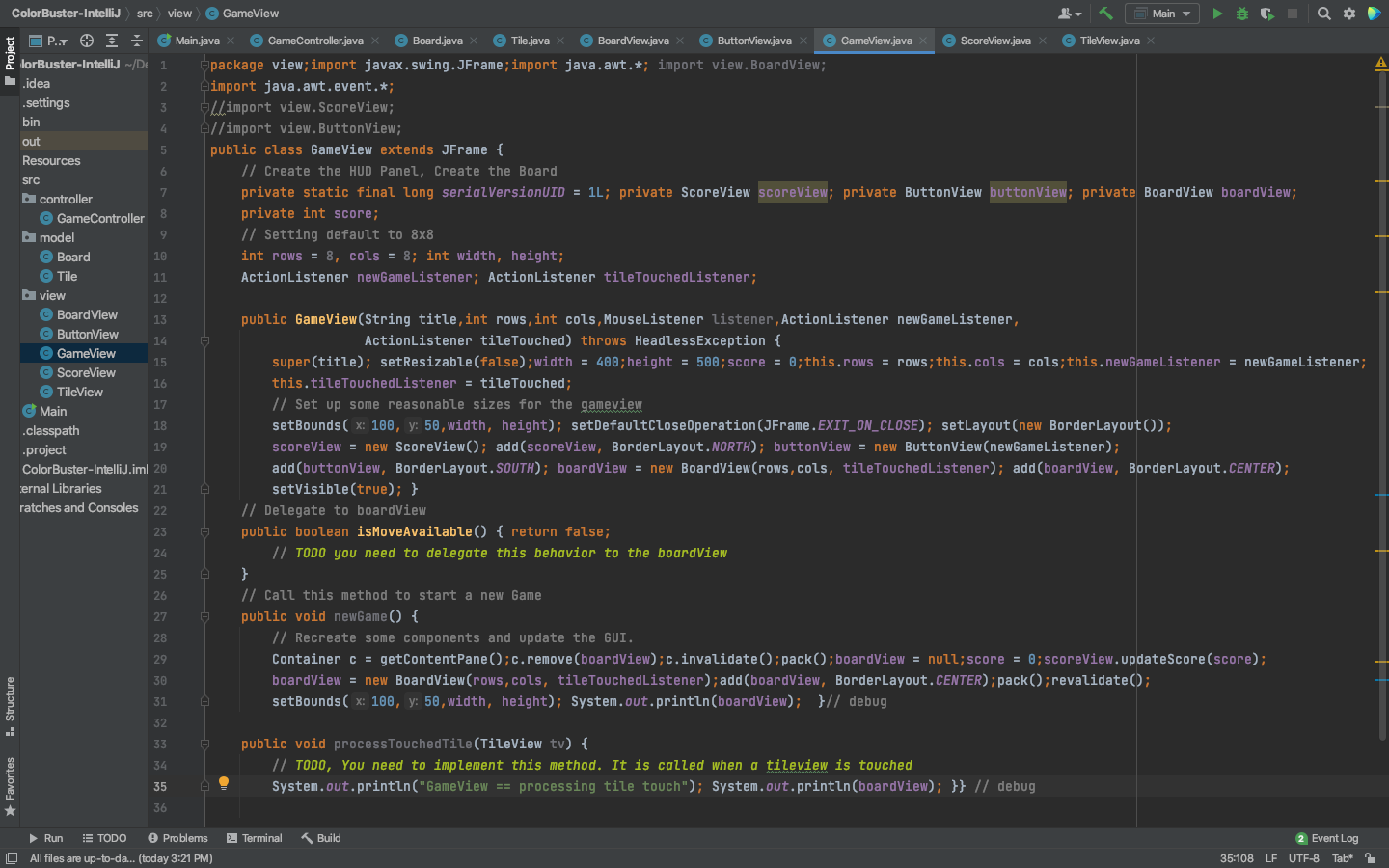Click the editor vertical scrollbar
Screen dimensions: 1389x868
(x=1381, y=405)
